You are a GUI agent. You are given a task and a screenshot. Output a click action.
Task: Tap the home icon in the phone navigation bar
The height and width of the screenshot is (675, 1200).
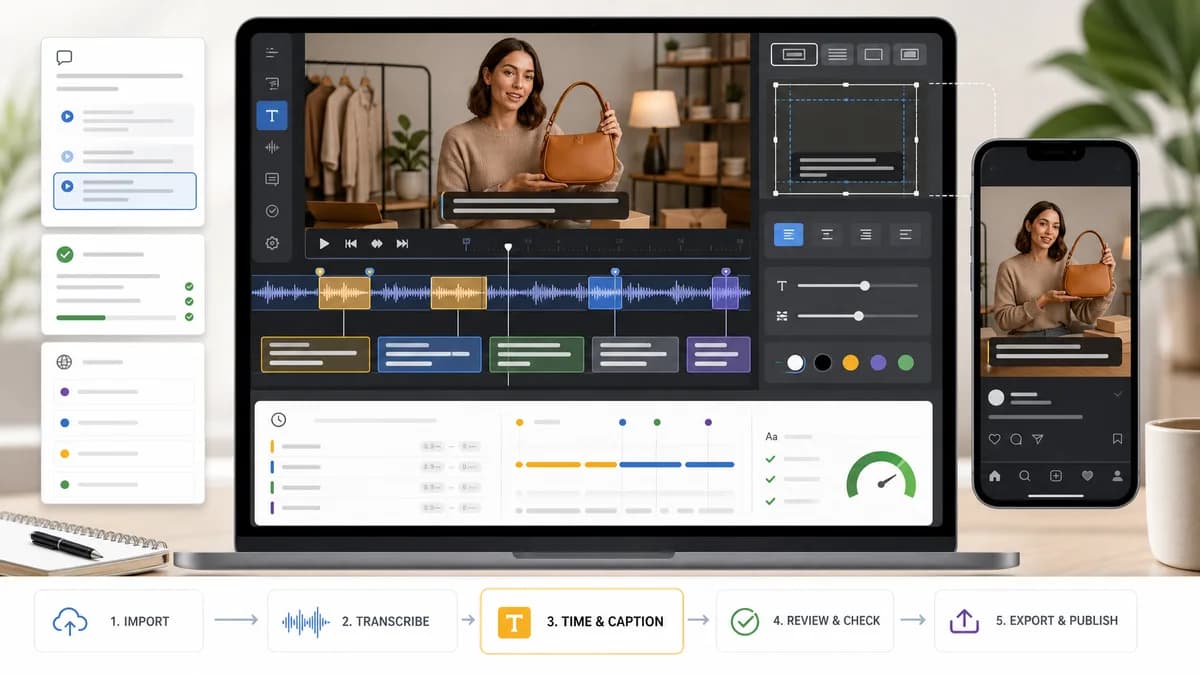[x=994, y=476]
